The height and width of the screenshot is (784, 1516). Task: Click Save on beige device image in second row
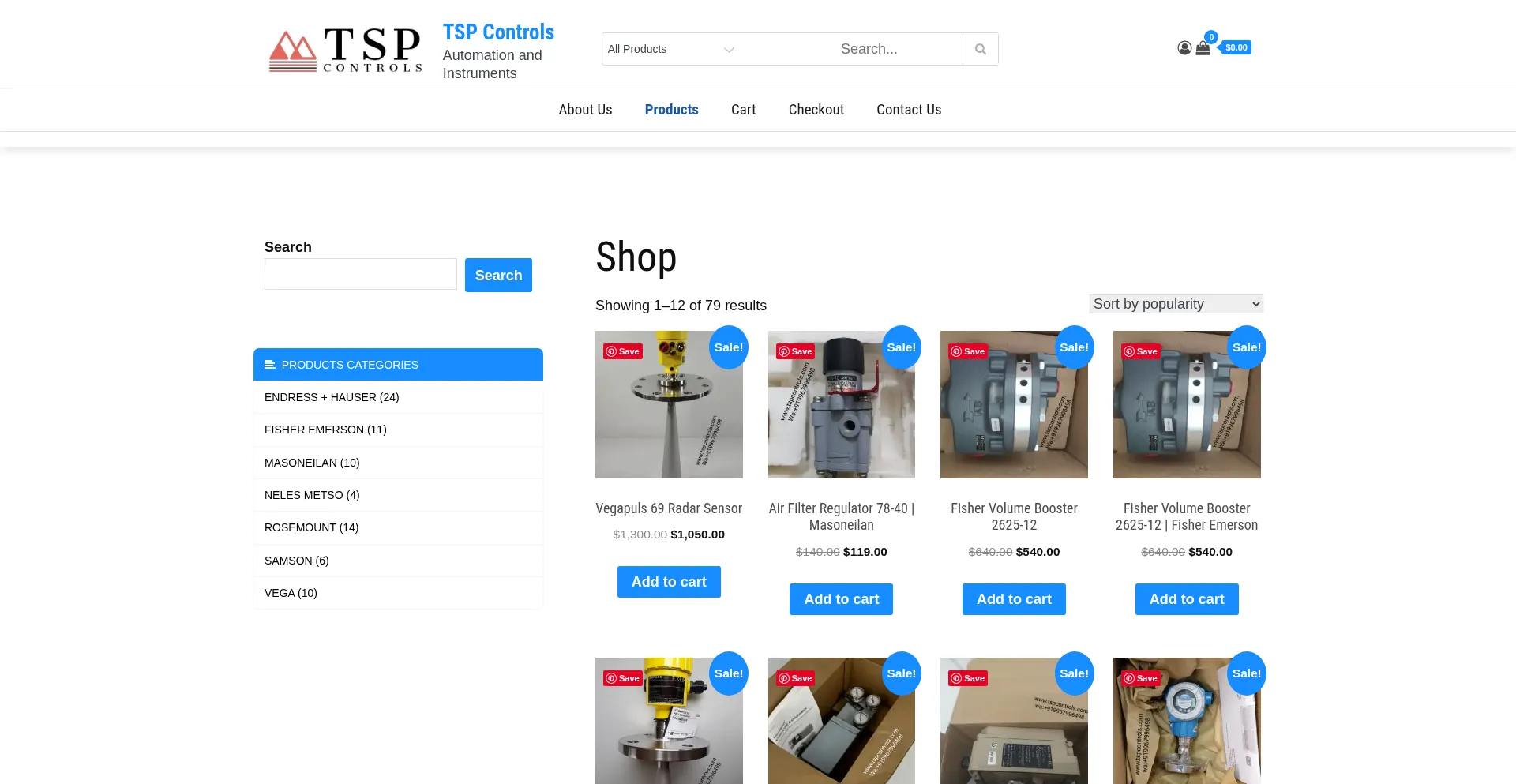(968, 678)
